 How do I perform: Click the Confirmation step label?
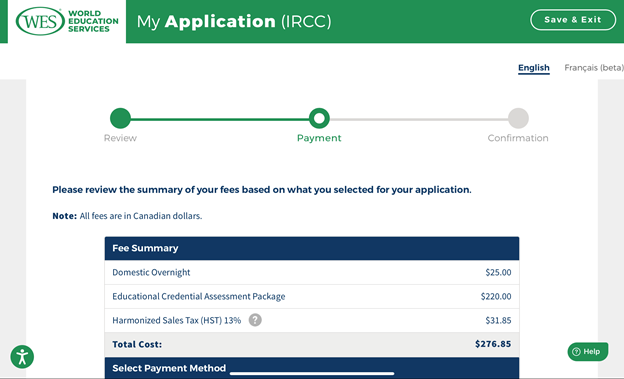pyautogui.click(x=518, y=138)
